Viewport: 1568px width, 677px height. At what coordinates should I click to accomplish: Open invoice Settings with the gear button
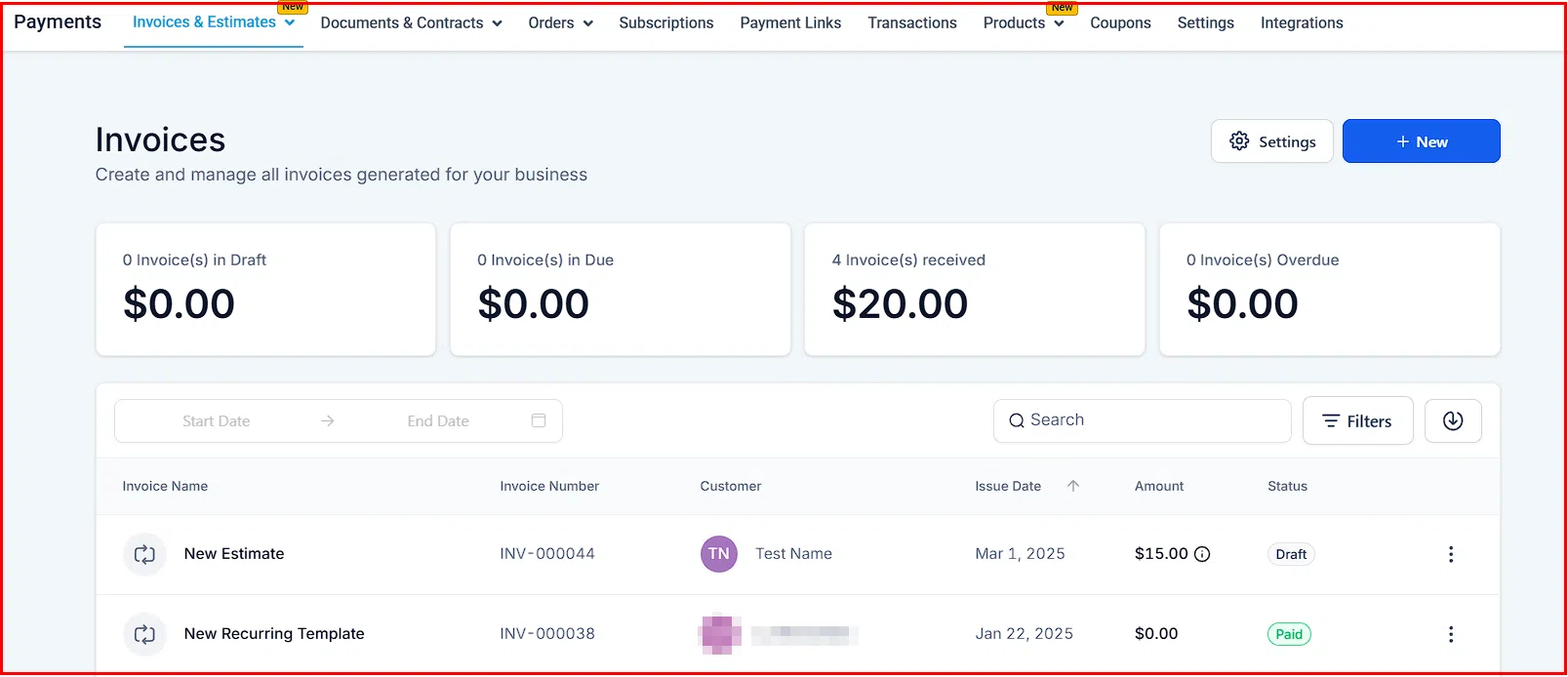pyautogui.click(x=1271, y=140)
